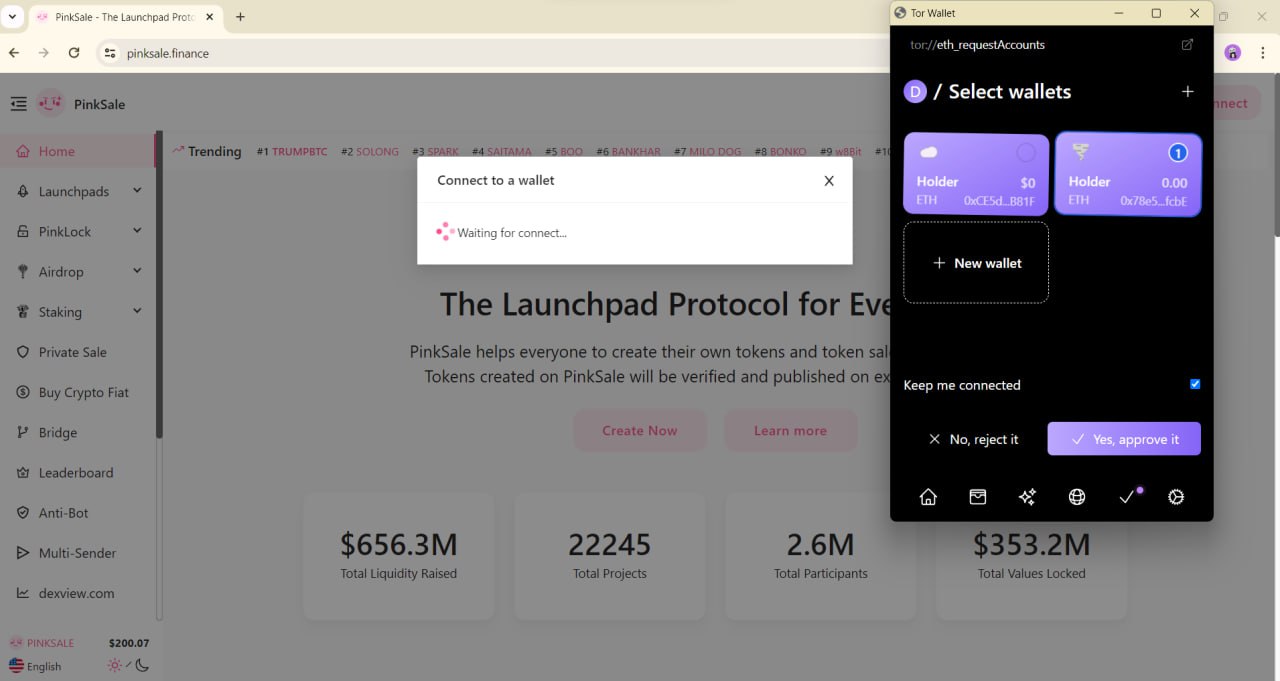The height and width of the screenshot is (681, 1280).
Task: Click the page vertical scrollbar
Action: pos(1275,155)
